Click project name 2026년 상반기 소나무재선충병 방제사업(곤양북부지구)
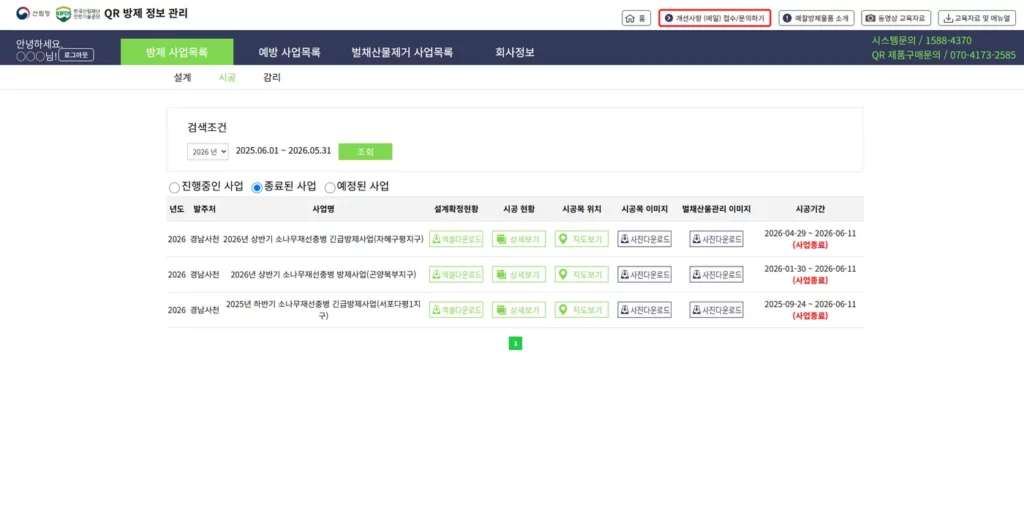The image size is (1024, 511). click(323, 274)
